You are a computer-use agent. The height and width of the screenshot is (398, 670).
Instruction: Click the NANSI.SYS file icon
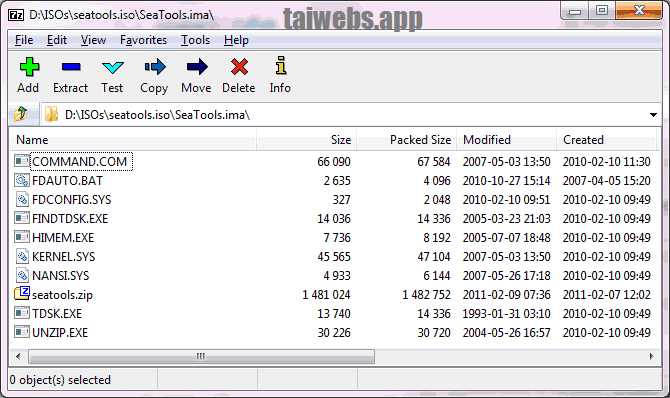(22, 275)
